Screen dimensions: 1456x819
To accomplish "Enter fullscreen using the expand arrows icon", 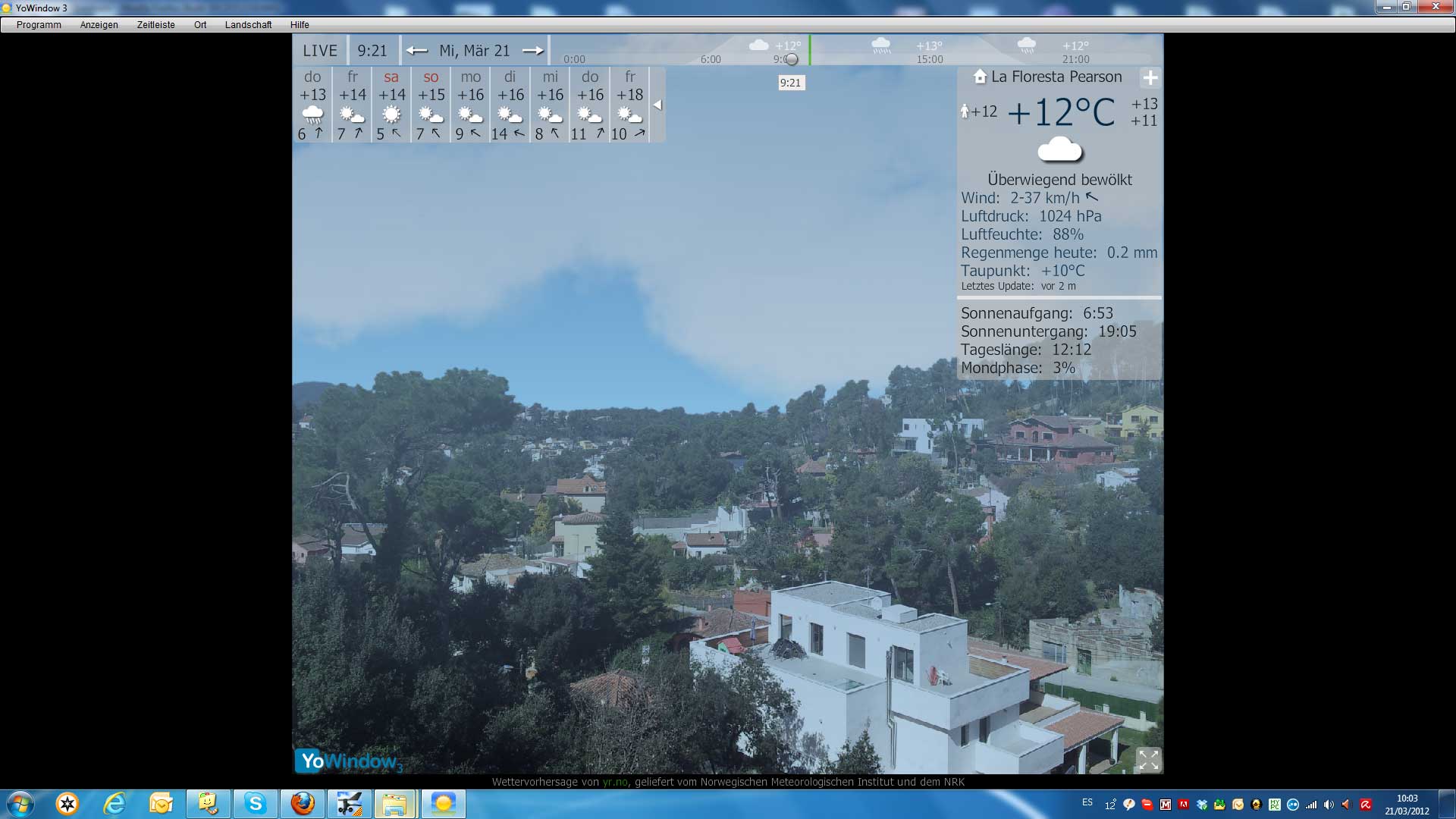I will [x=1148, y=760].
